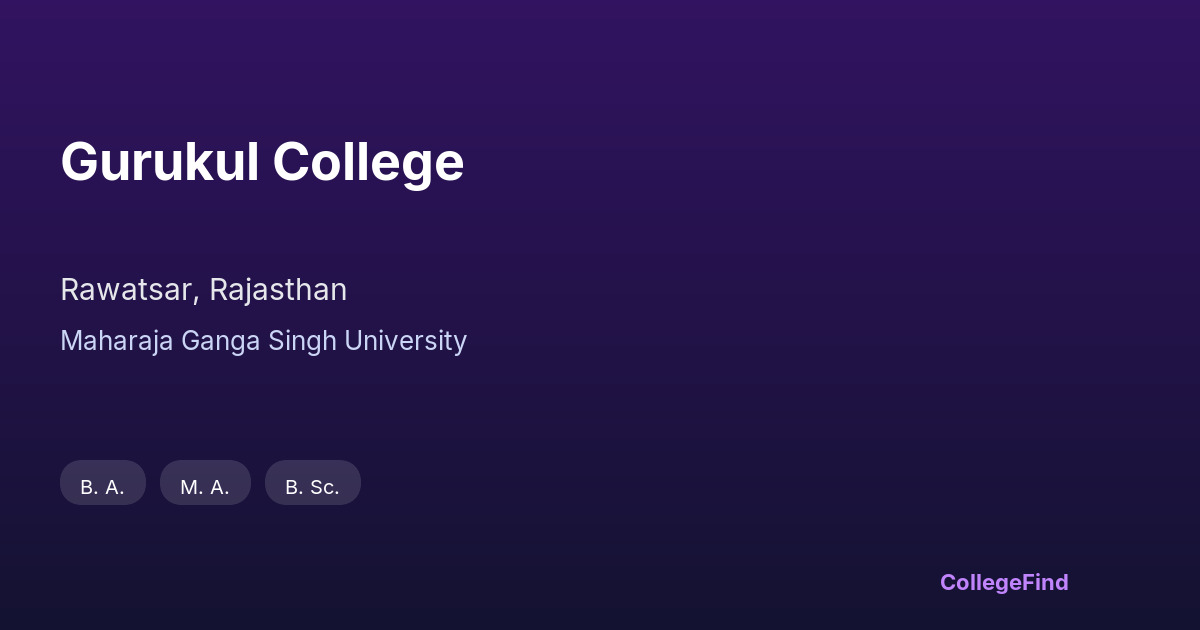
Task: Click the letter "G" starting Gurukul College
Action: pyautogui.click(x=78, y=162)
